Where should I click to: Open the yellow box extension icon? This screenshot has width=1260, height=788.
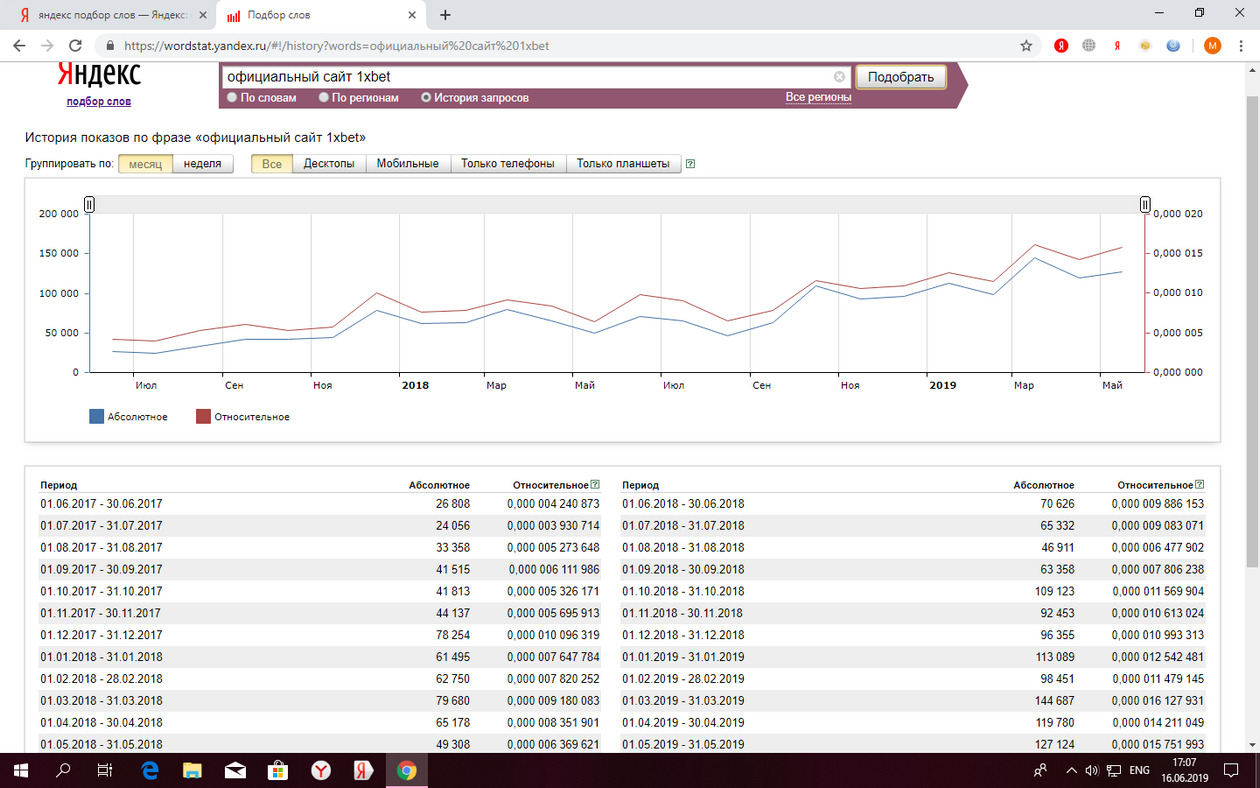1145,45
